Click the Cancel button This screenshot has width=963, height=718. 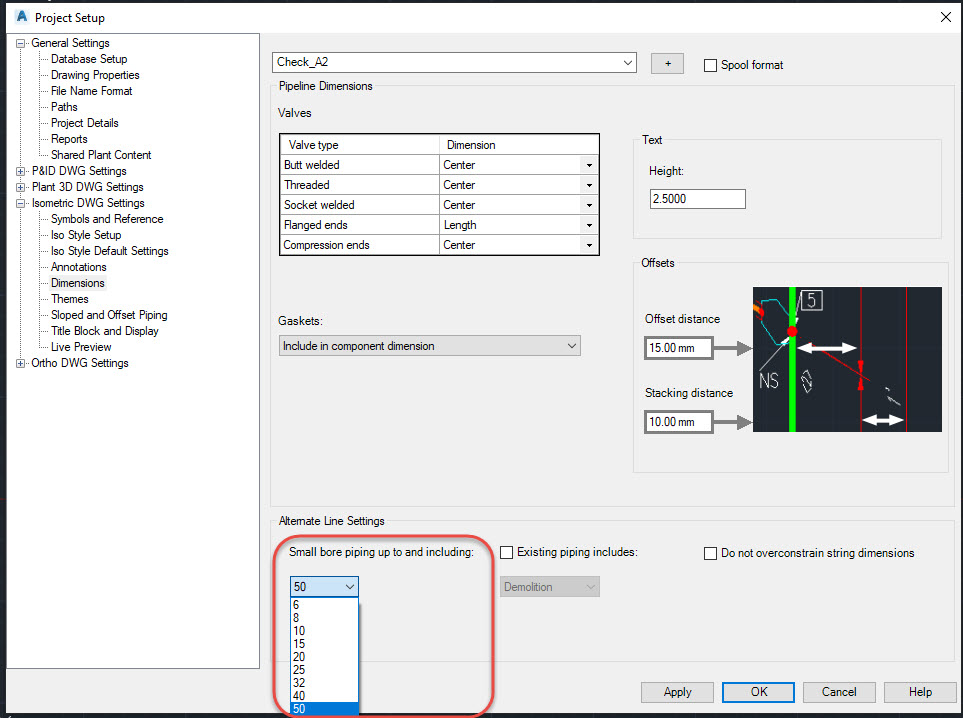(x=839, y=692)
